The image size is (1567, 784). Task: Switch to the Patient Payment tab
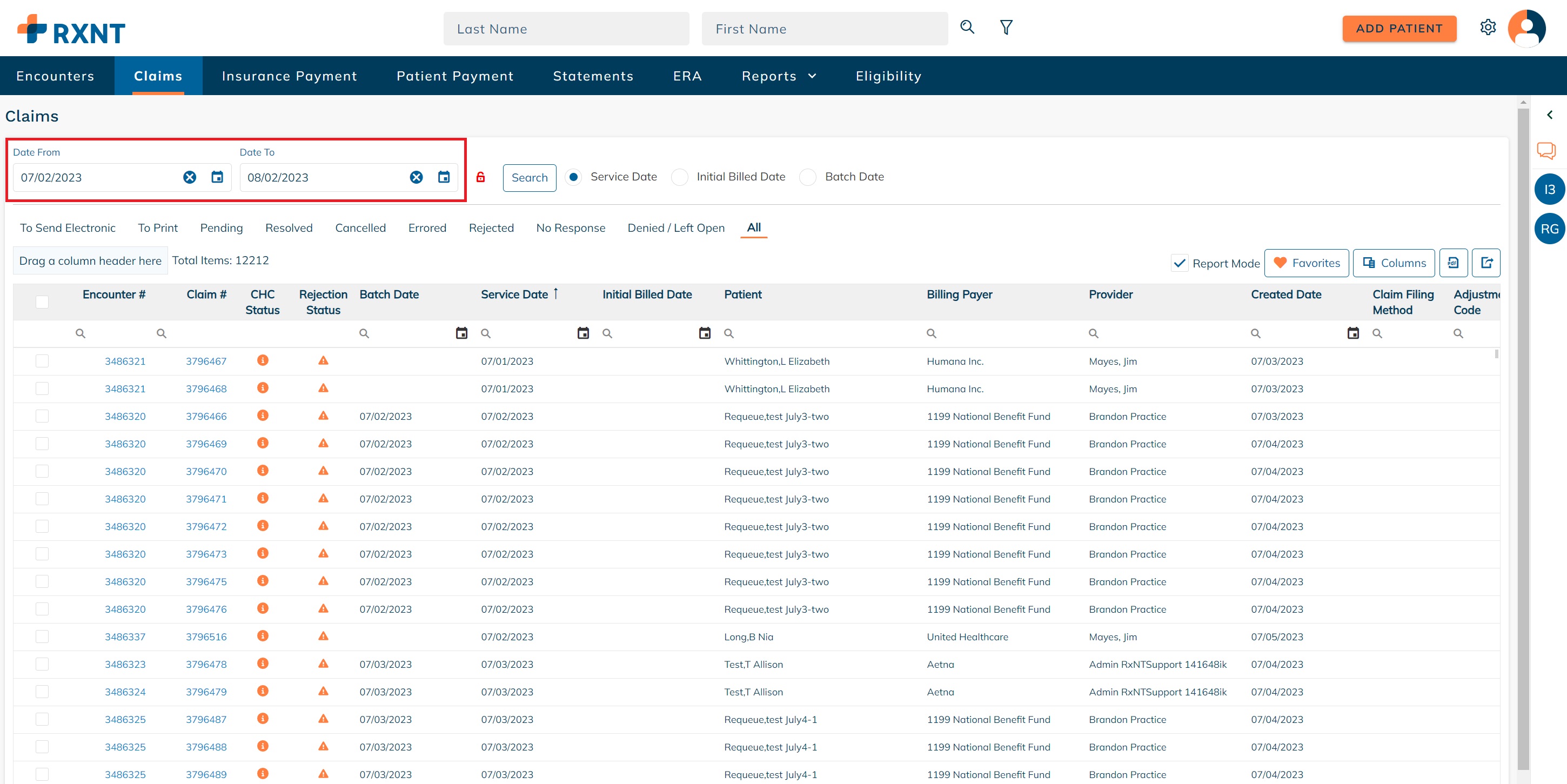(455, 76)
